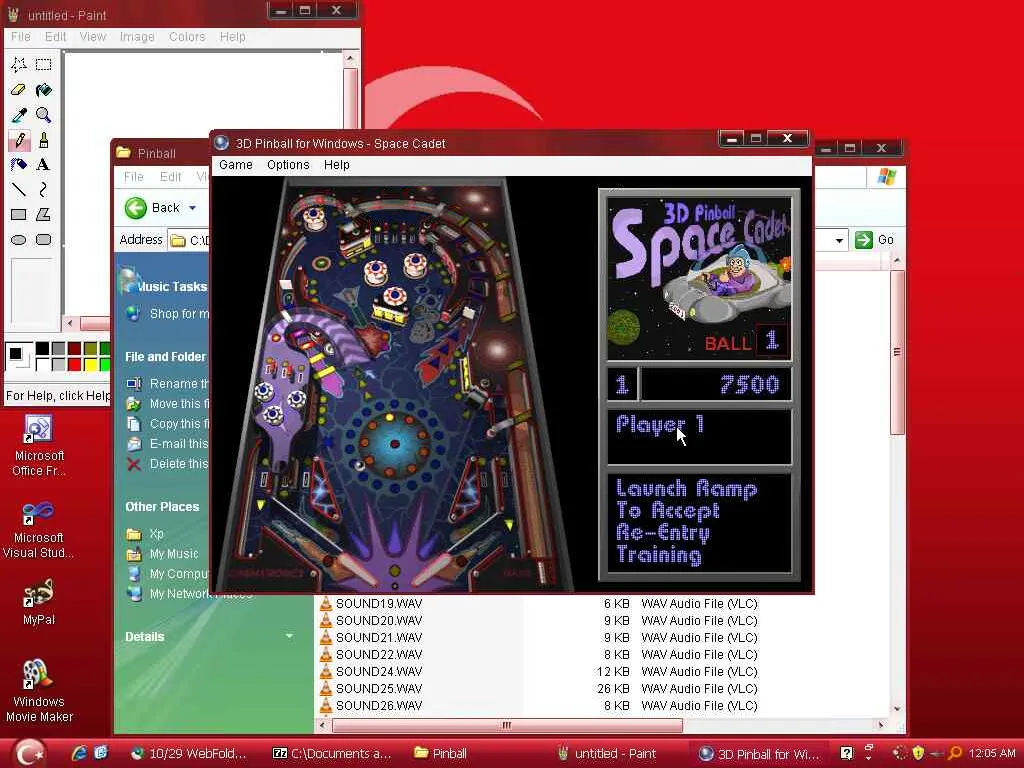
Task: Click the scroll-down arrow in Explorer file list
Action: pyautogui.click(x=897, y=709)
